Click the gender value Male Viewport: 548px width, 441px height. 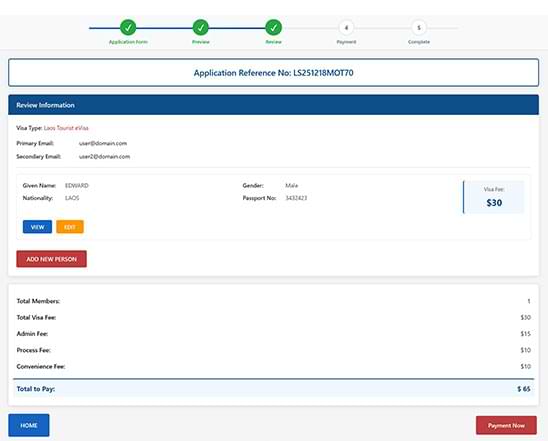pos(291,186)
